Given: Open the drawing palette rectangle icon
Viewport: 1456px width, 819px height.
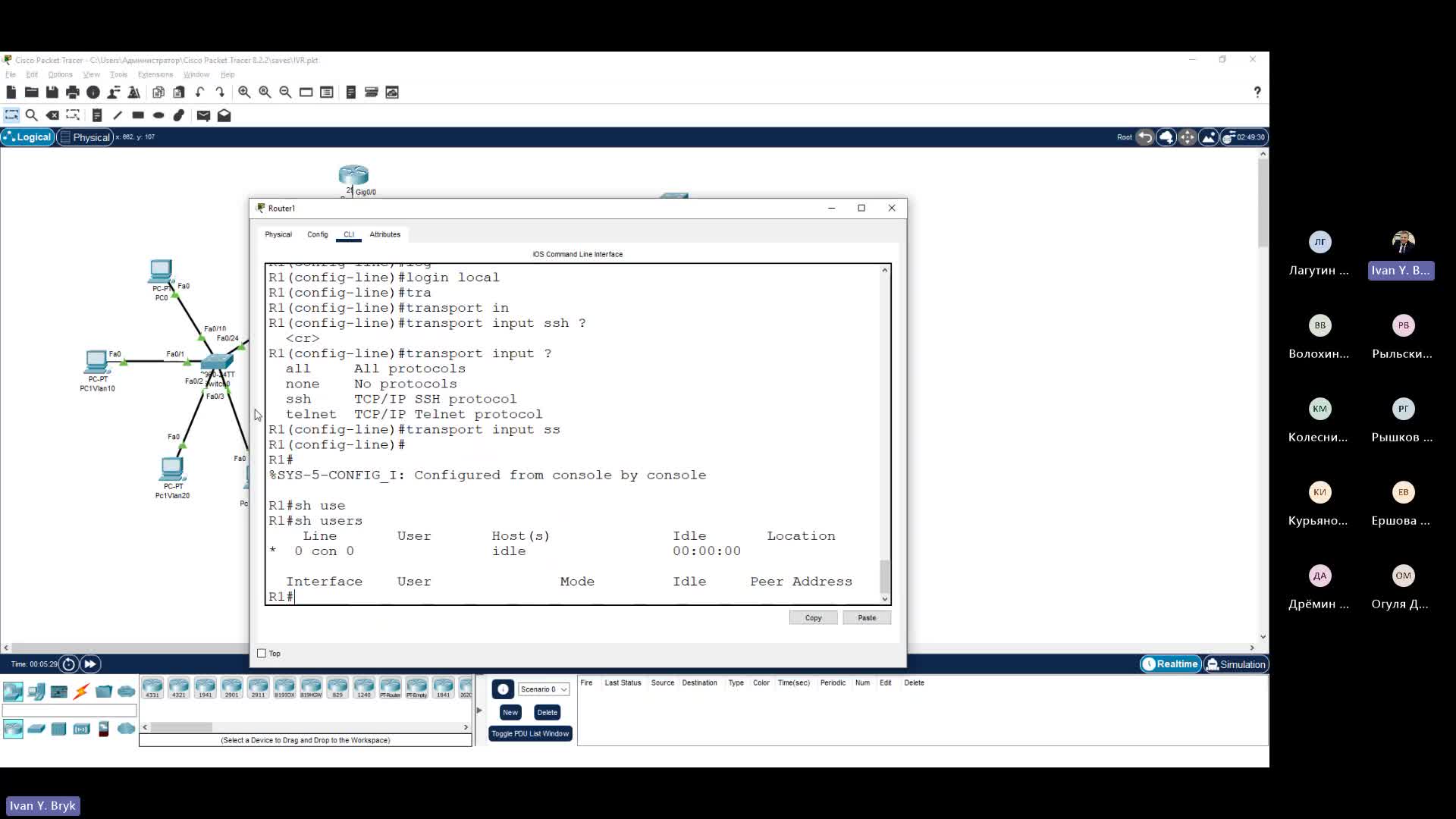Looking at the screenshot, I should coord(306,93).
